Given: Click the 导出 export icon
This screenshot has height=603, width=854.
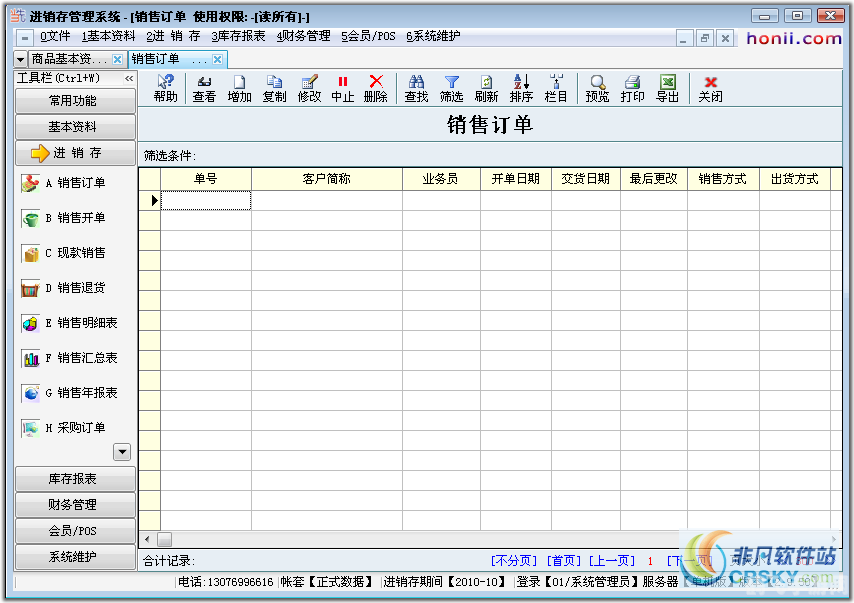Looking at the screenshot, I should pyautogui.click(x=667, y=86).
